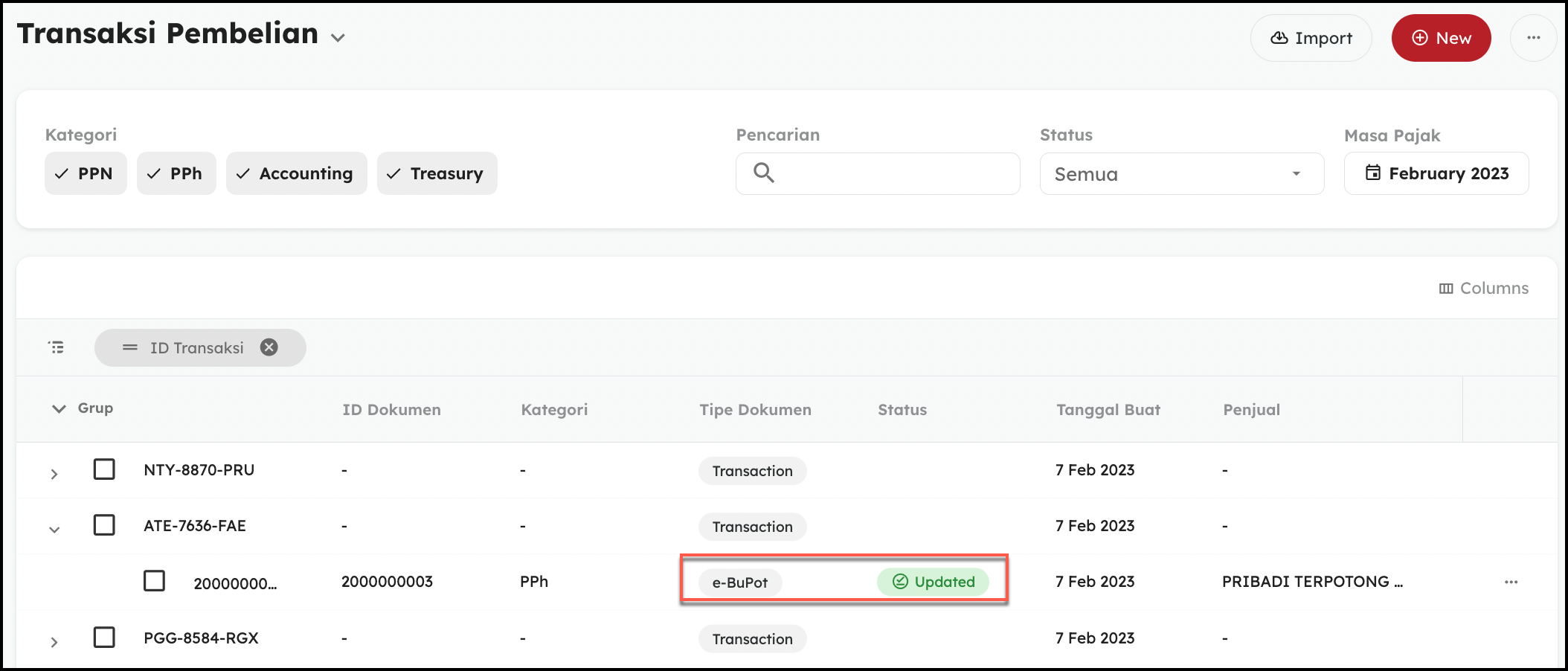Screen dimensions: 1568x671
Task: Click the Updated status badge
Action: pyautogui.click(x=933, y=582)
